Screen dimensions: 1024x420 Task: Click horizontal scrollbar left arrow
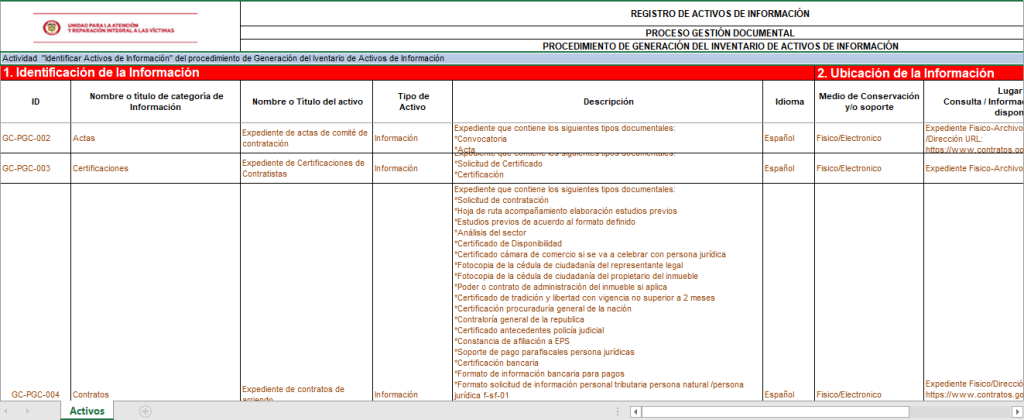pyautogui.click(x=635, y=412)
